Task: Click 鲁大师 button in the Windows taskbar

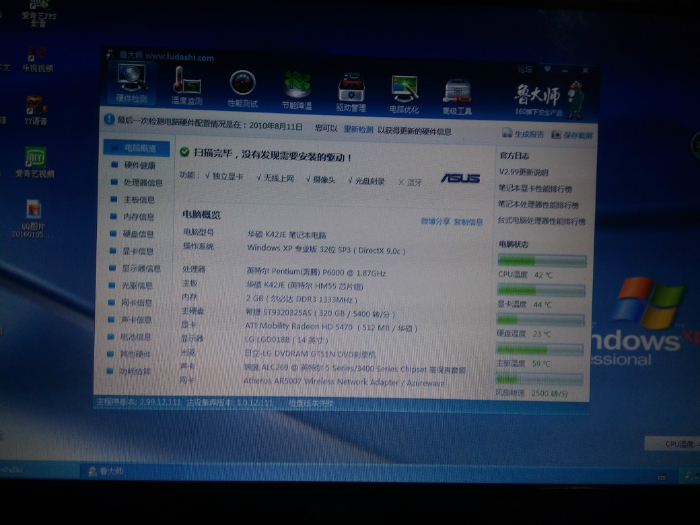Action: click(105, 470)
